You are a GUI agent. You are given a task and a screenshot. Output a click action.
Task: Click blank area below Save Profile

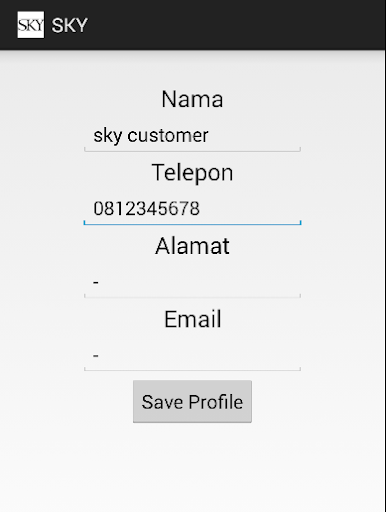(x=192, y=467)
